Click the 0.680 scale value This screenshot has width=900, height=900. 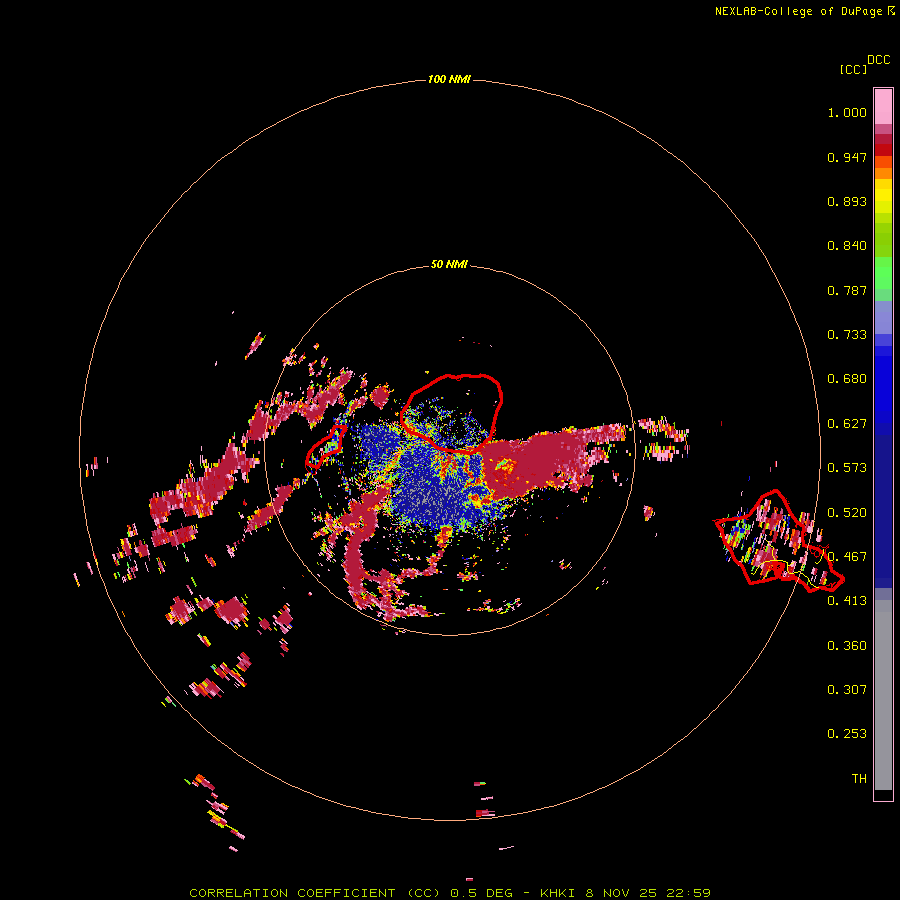pos(847,379)
